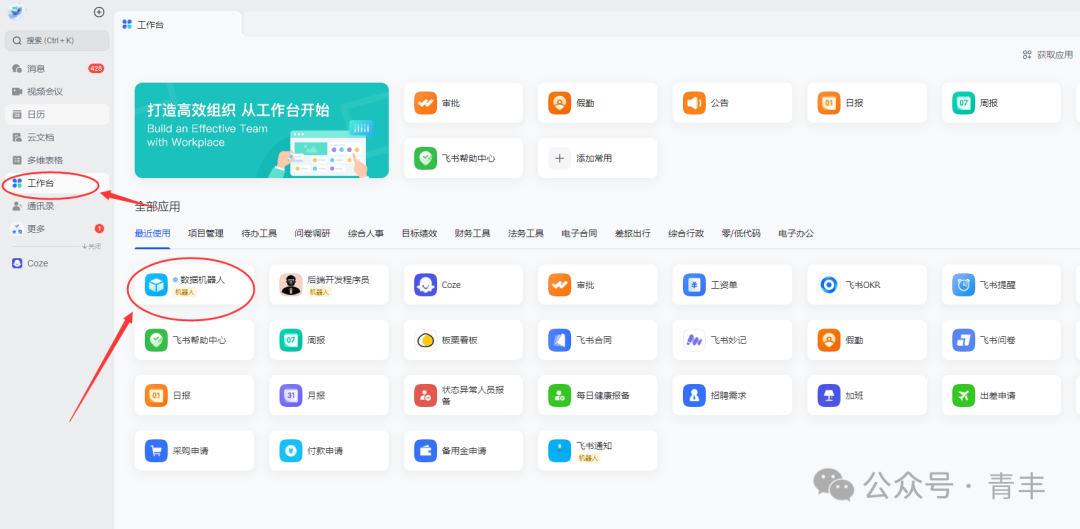The height and width of the screenshot is (529, 1080).
Task: Open the 付款申请 payment request app
Action: click(329, 450)
